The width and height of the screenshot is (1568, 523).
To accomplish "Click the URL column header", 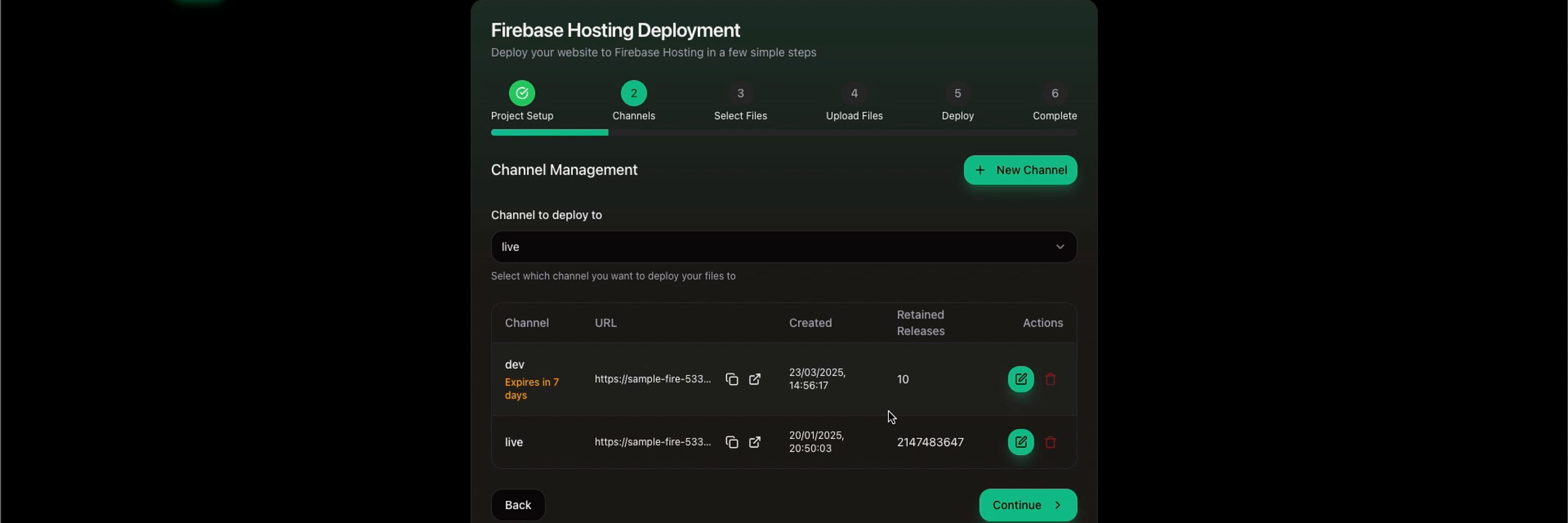I will pyautogui.click(x=606, y=323).
